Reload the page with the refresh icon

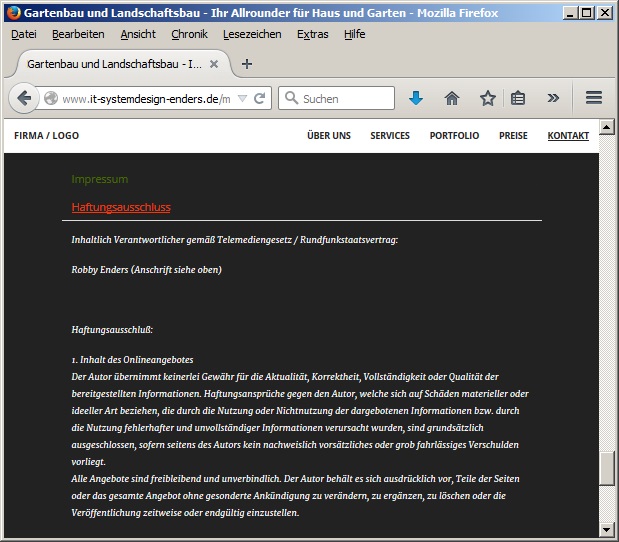[x=260, y=98]
